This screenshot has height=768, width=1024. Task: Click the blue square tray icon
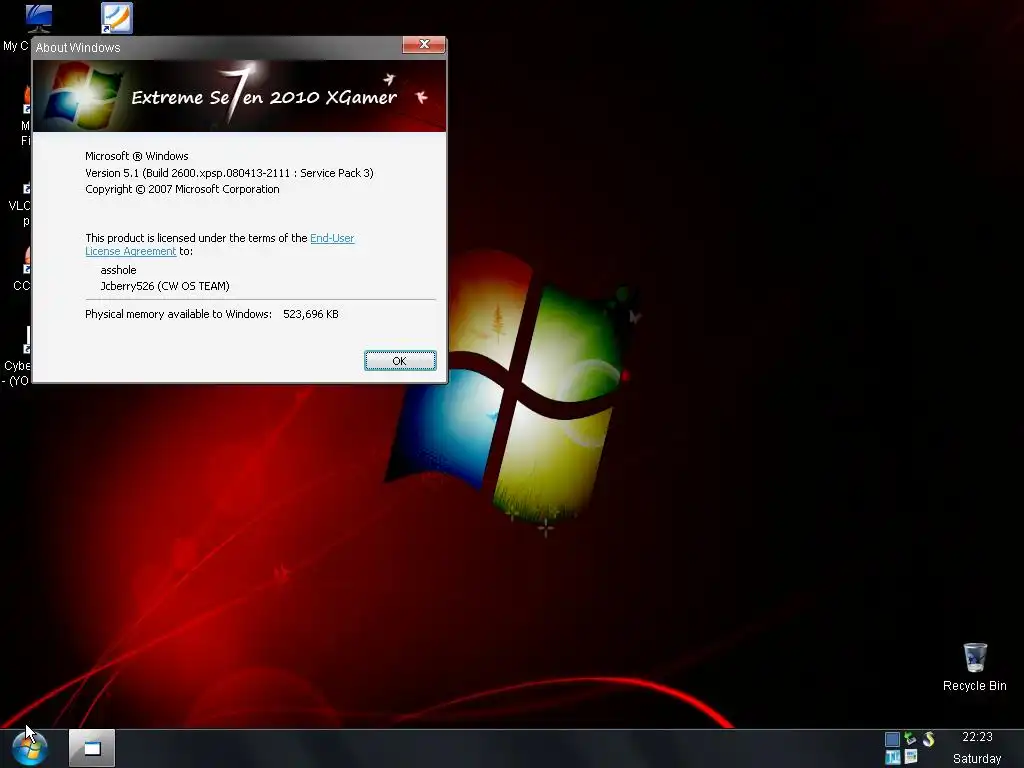[892, 739]
